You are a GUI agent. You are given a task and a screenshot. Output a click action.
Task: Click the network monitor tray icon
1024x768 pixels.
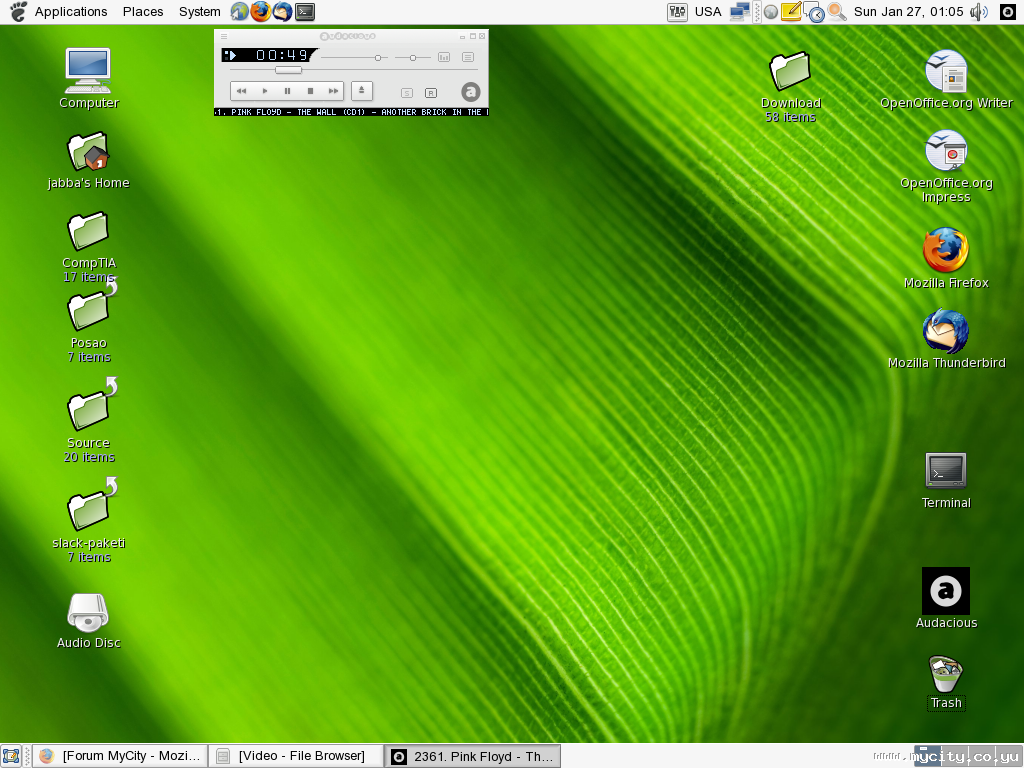pyautogui.click(x=740, y=12)
